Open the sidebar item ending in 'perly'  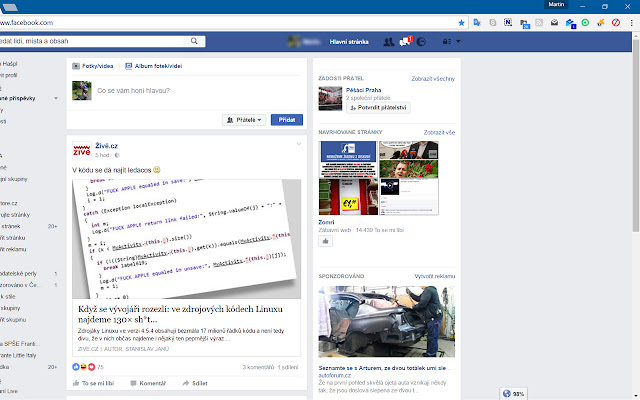click(29, 273)
